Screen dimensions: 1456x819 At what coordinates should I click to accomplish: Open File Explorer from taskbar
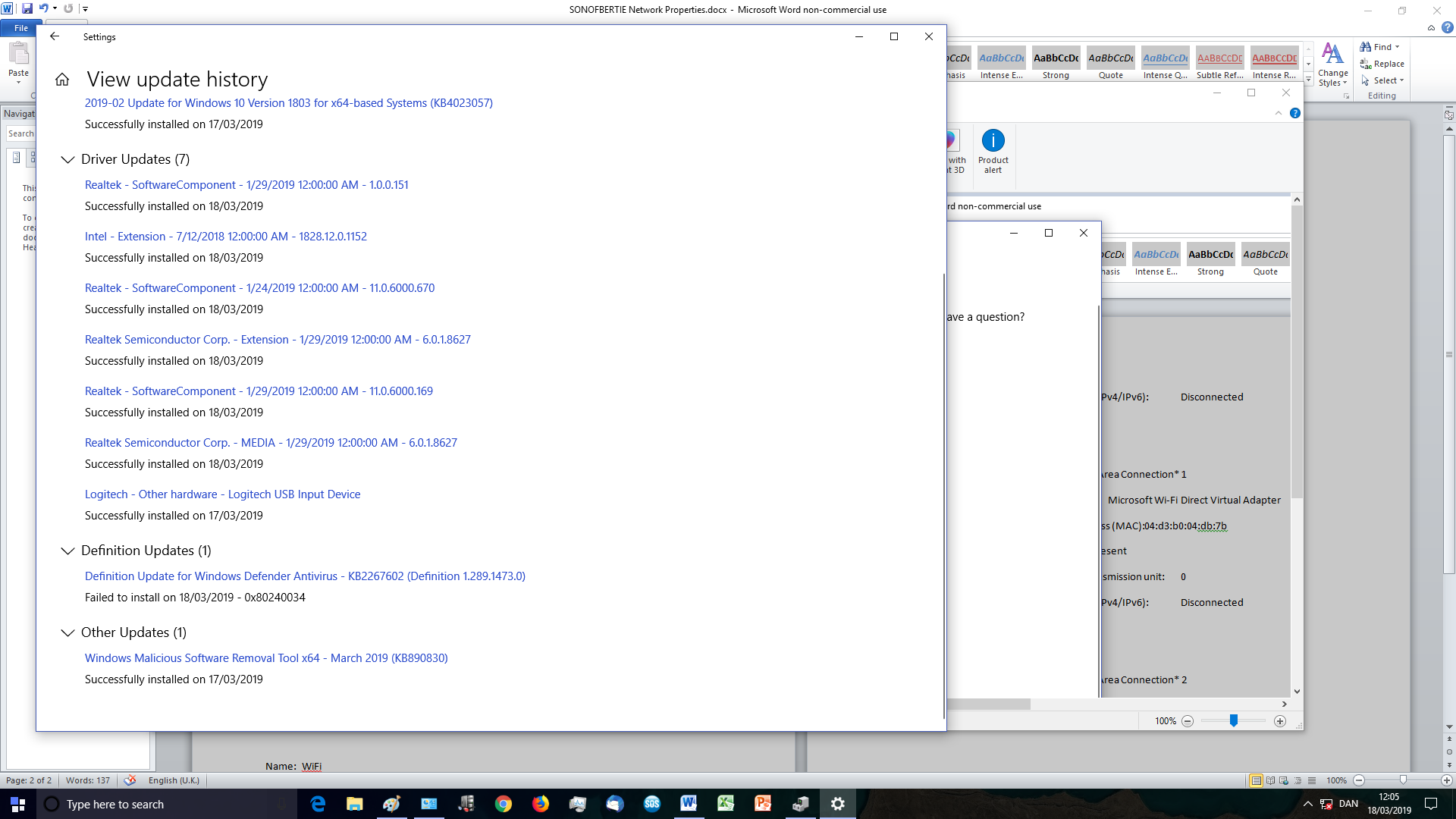pyautogui.click(x=354, y=804)
